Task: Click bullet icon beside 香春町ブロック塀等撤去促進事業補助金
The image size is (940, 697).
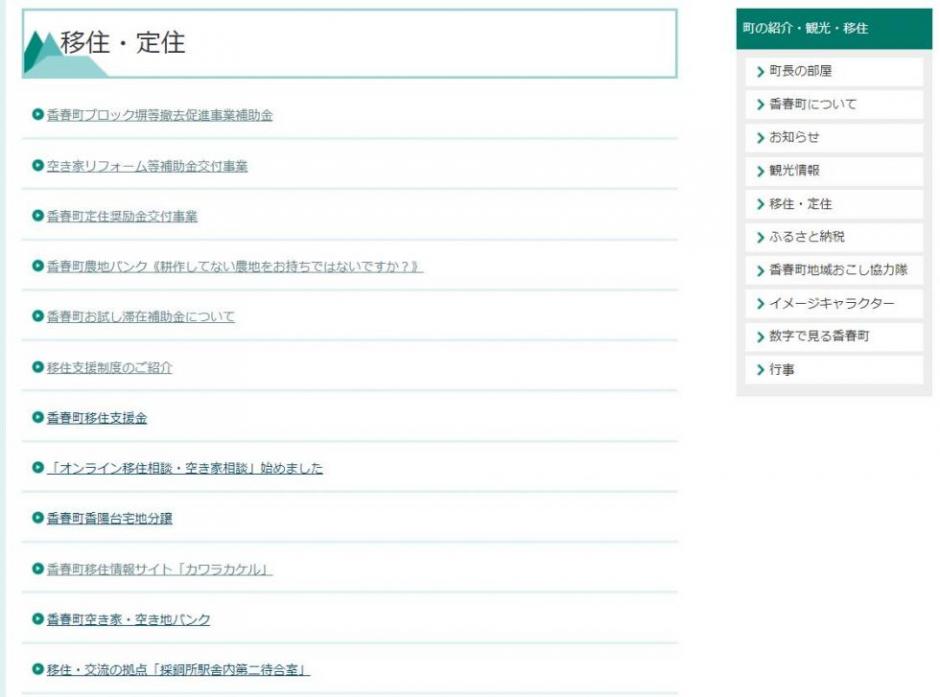Action: click(38, 114)
